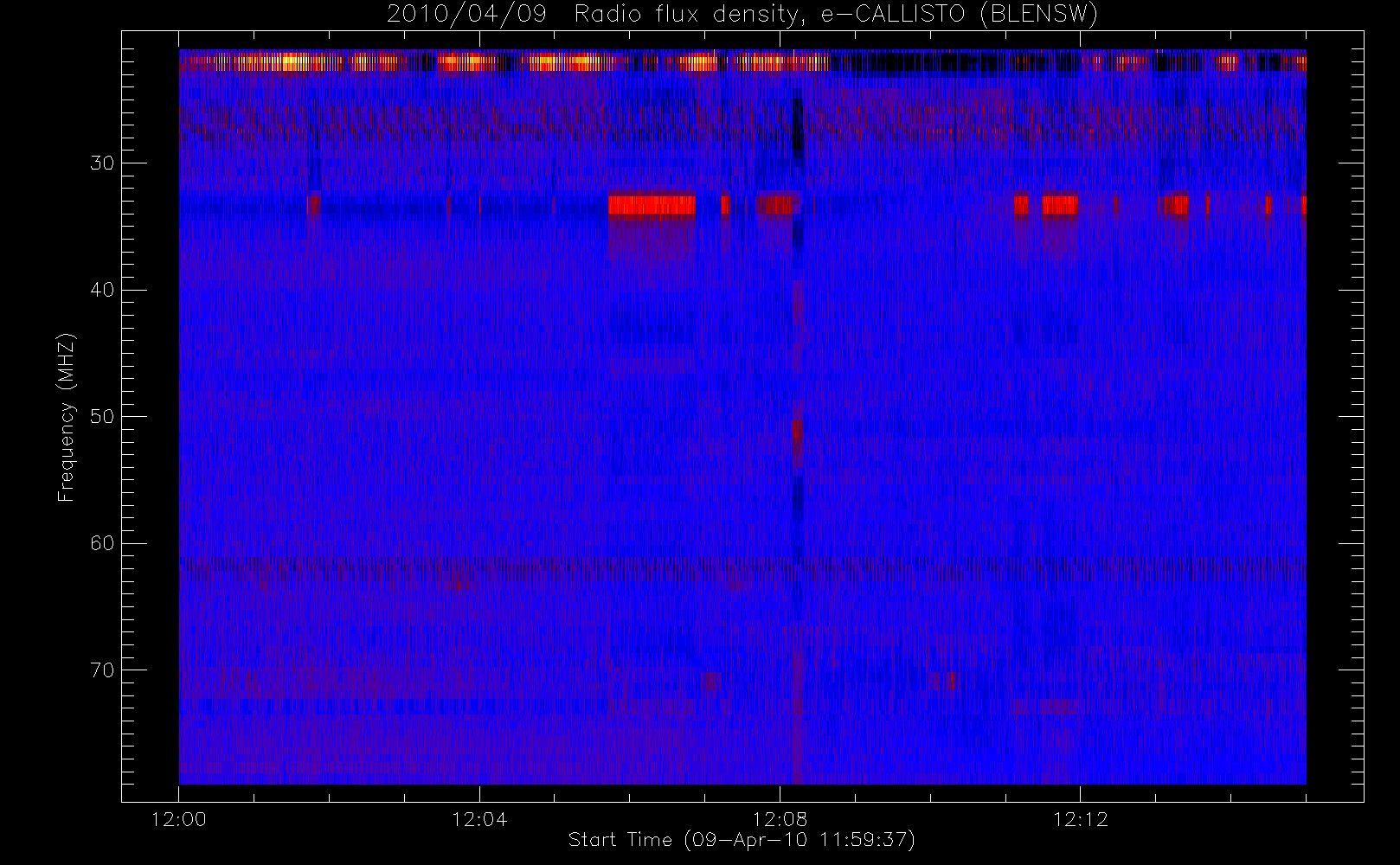Click the "60" frequency tick label
This screenshot has height=865, width=1400.
(102, 543)
